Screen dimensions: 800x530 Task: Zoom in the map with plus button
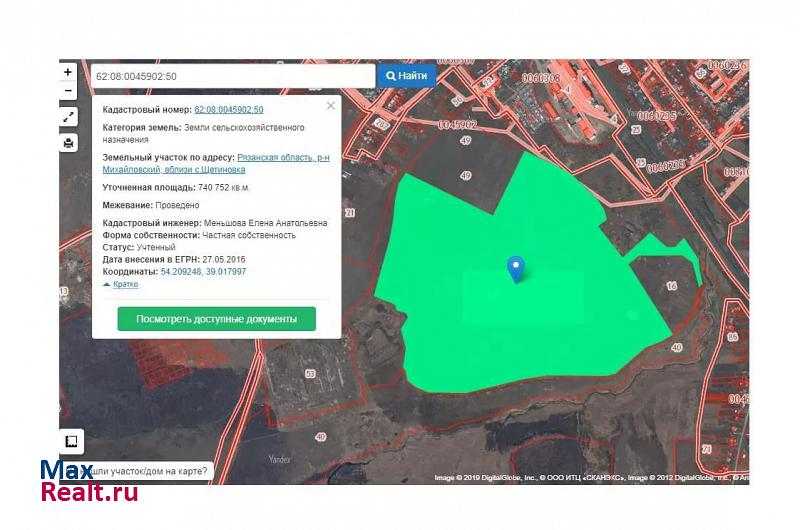pyautogui.click(x=68, y=72)
